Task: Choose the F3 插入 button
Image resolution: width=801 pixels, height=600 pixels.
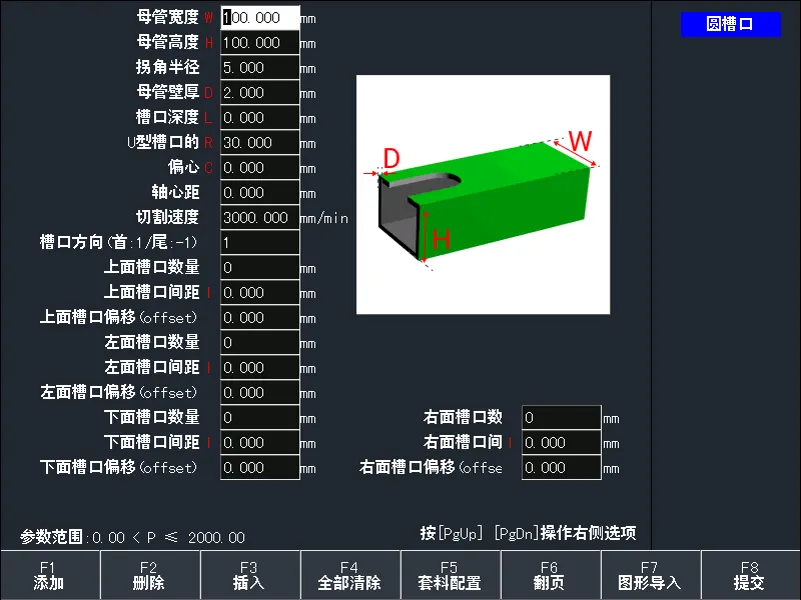Action: pos(250,575)
